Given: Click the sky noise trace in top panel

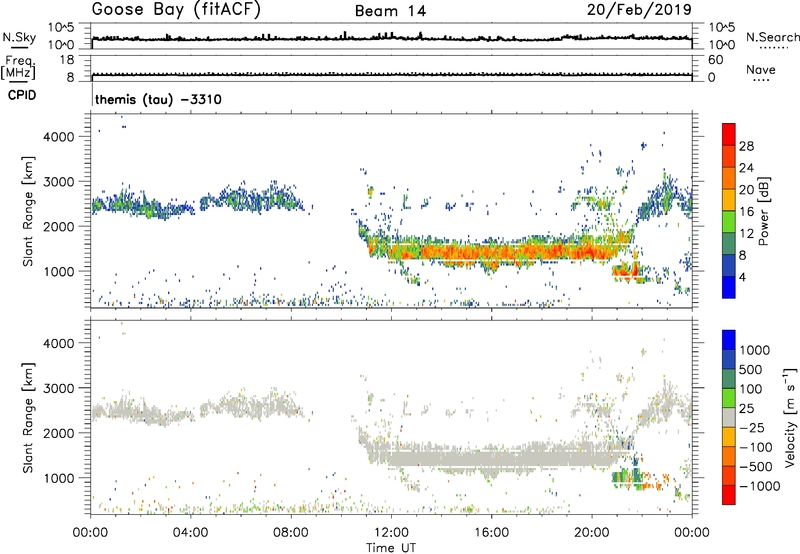Looking at the screenshot, I should 391,38.
